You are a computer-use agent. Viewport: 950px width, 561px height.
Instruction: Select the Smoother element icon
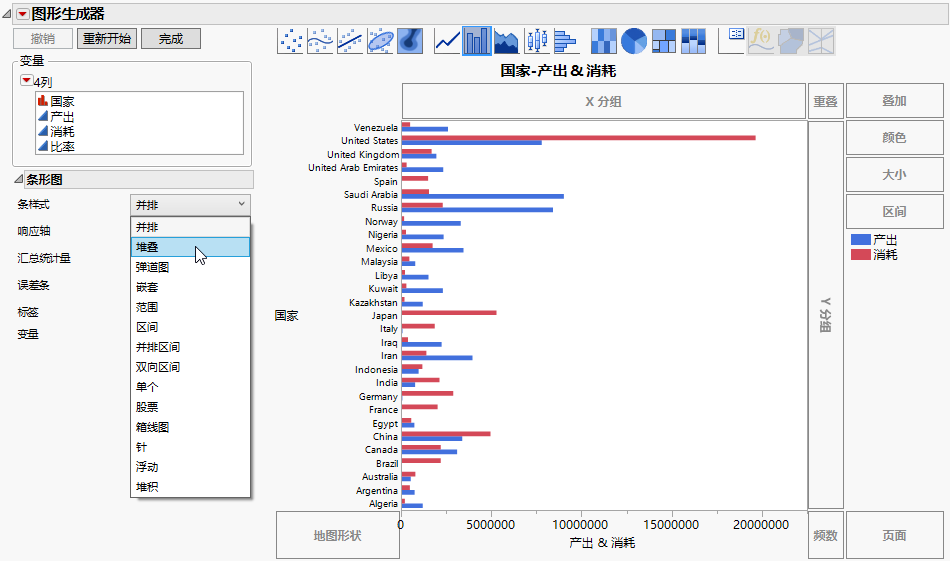click(x=321, y=41)
